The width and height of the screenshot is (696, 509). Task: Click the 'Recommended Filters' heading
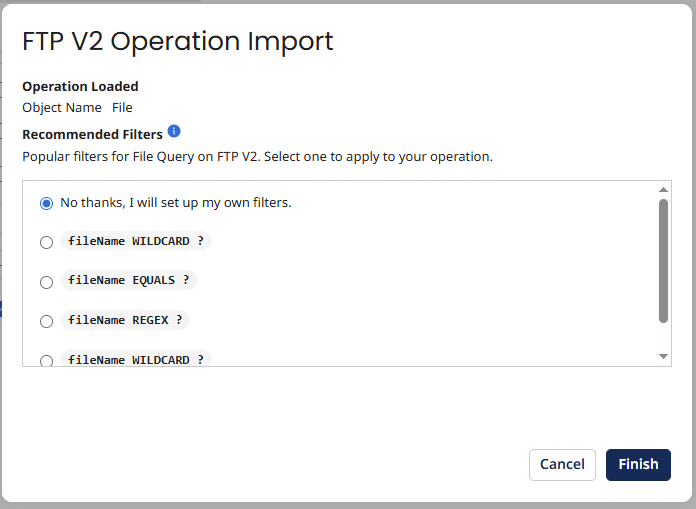pos(92,134)
